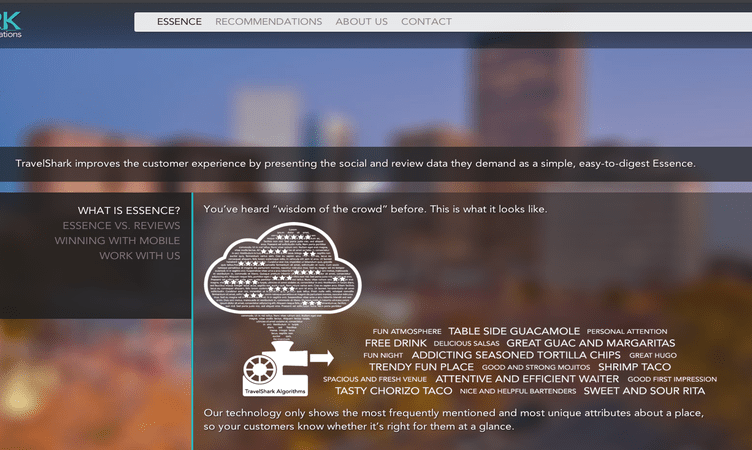Click the FREE DRINK phrase
This screenshot has width=752, height=450.
pos(396,343)
